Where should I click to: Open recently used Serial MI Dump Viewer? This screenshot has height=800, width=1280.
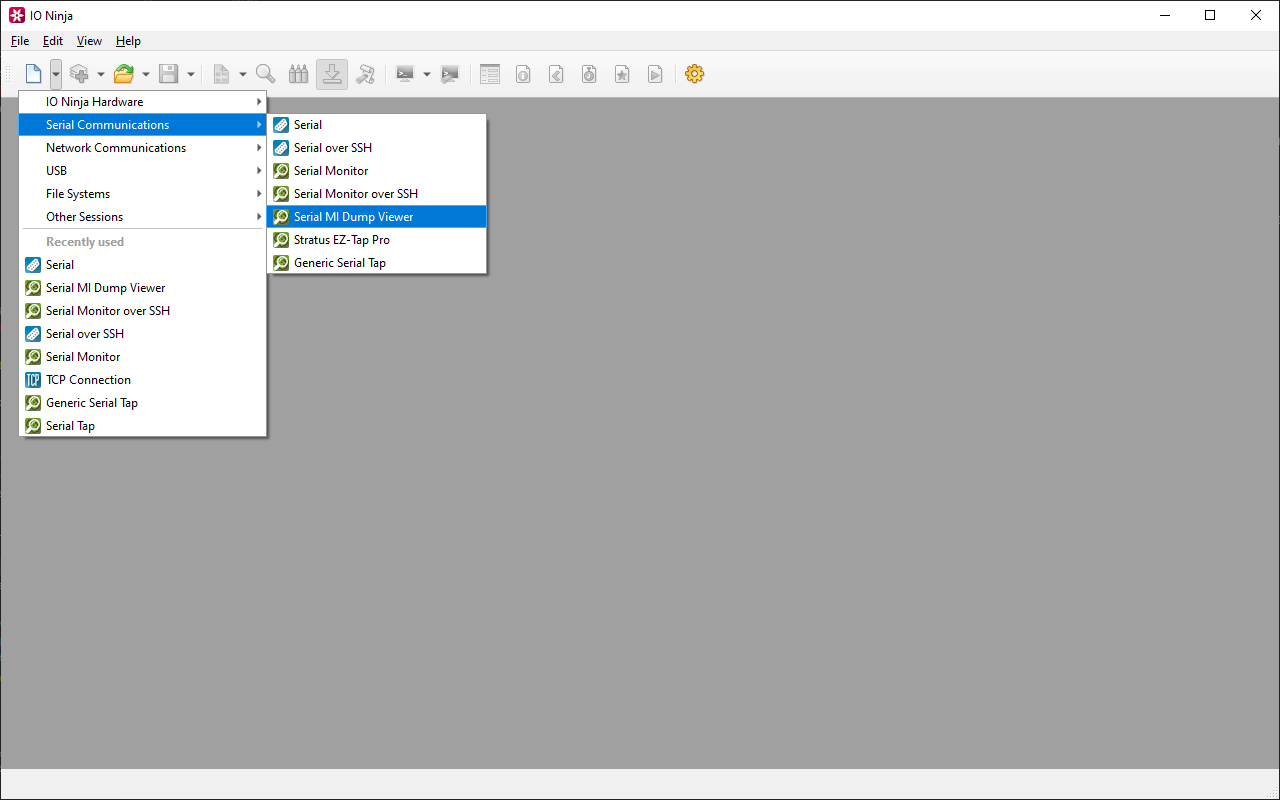(143, 288)
